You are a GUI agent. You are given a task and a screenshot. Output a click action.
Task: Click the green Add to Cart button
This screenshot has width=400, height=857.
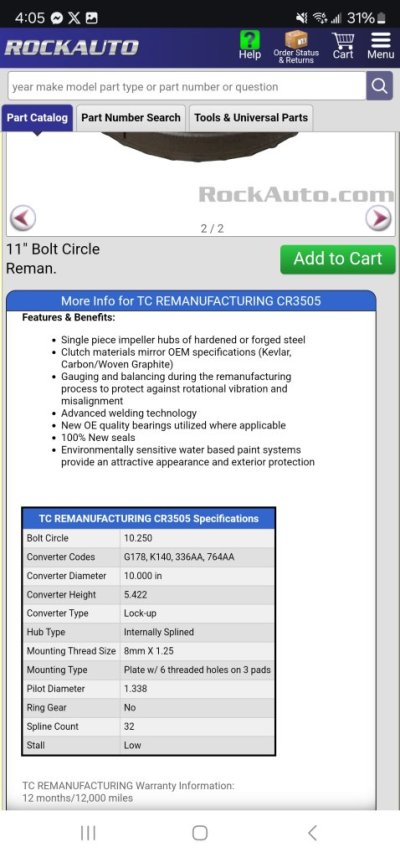point(338,259)
